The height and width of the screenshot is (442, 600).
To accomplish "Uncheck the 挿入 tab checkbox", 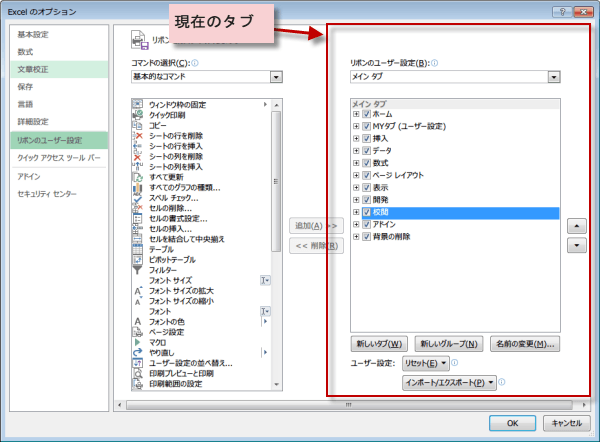I will click(x=367, y=138).
